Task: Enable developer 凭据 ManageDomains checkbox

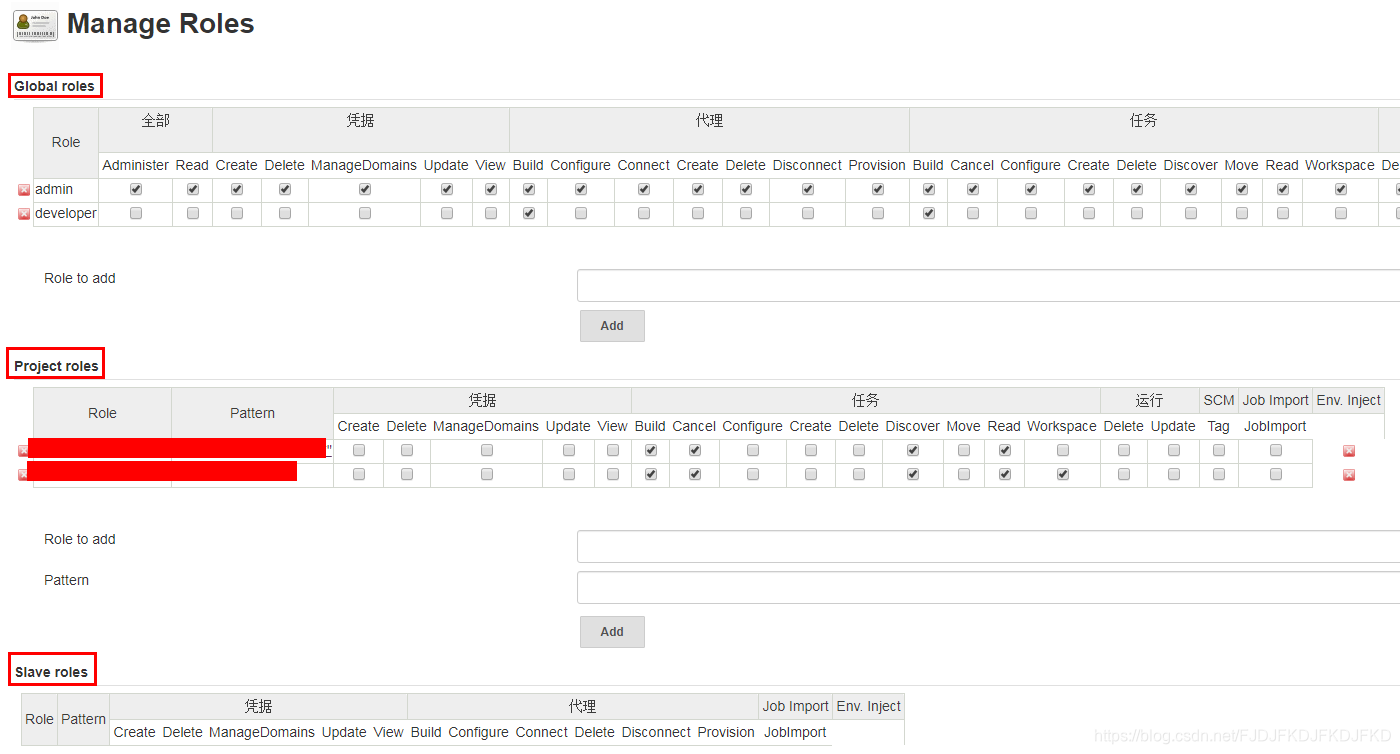Action: tap(365, 213)
